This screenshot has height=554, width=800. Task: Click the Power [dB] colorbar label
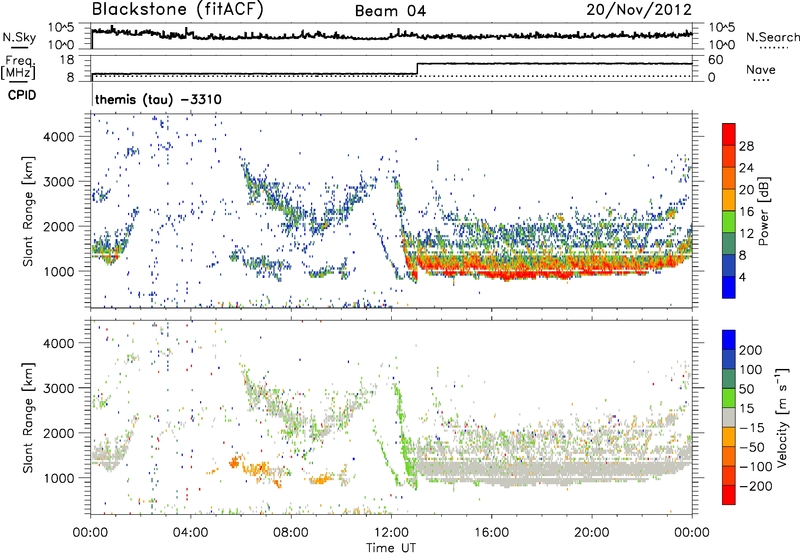763,211
